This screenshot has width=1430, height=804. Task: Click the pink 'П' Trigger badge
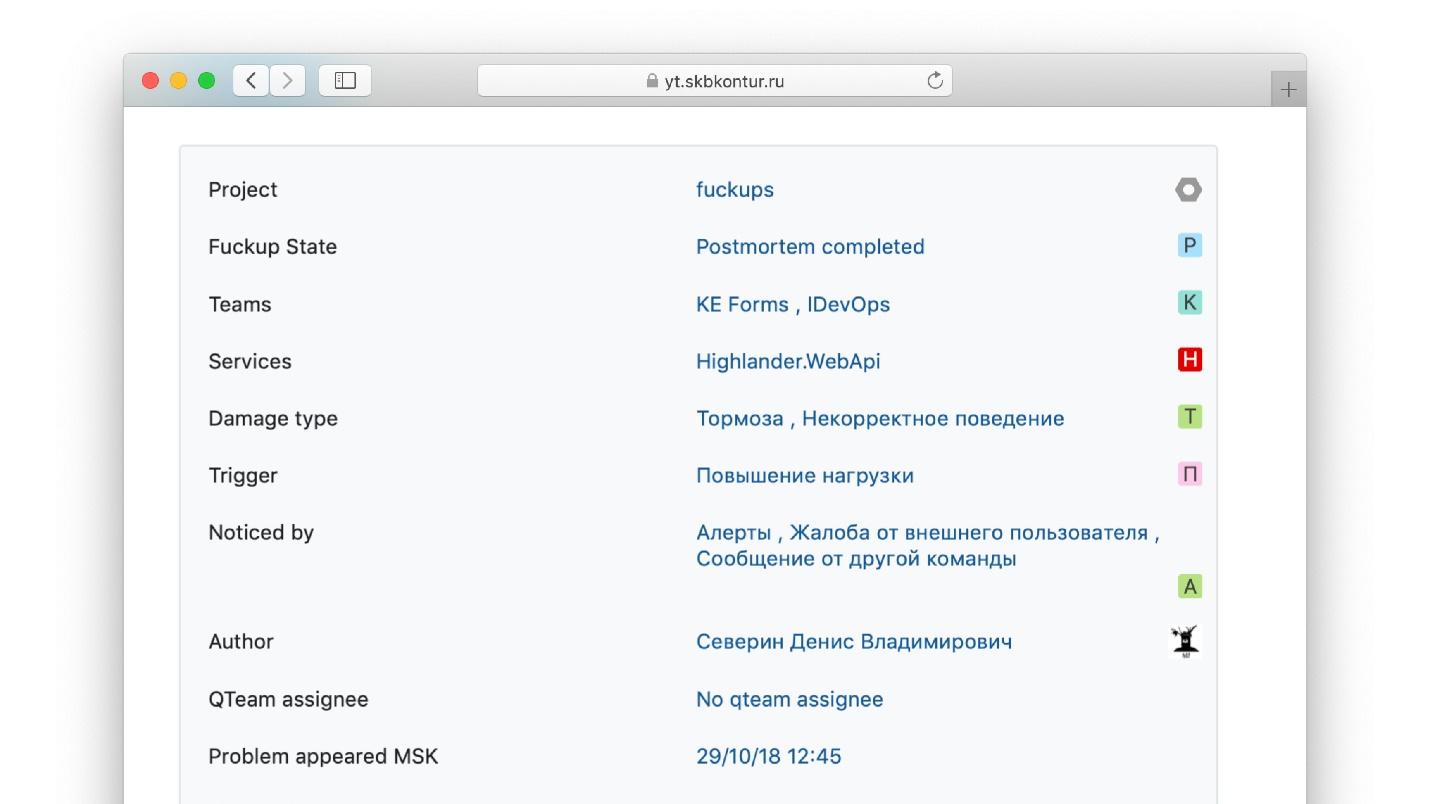tap(1189, 474)
